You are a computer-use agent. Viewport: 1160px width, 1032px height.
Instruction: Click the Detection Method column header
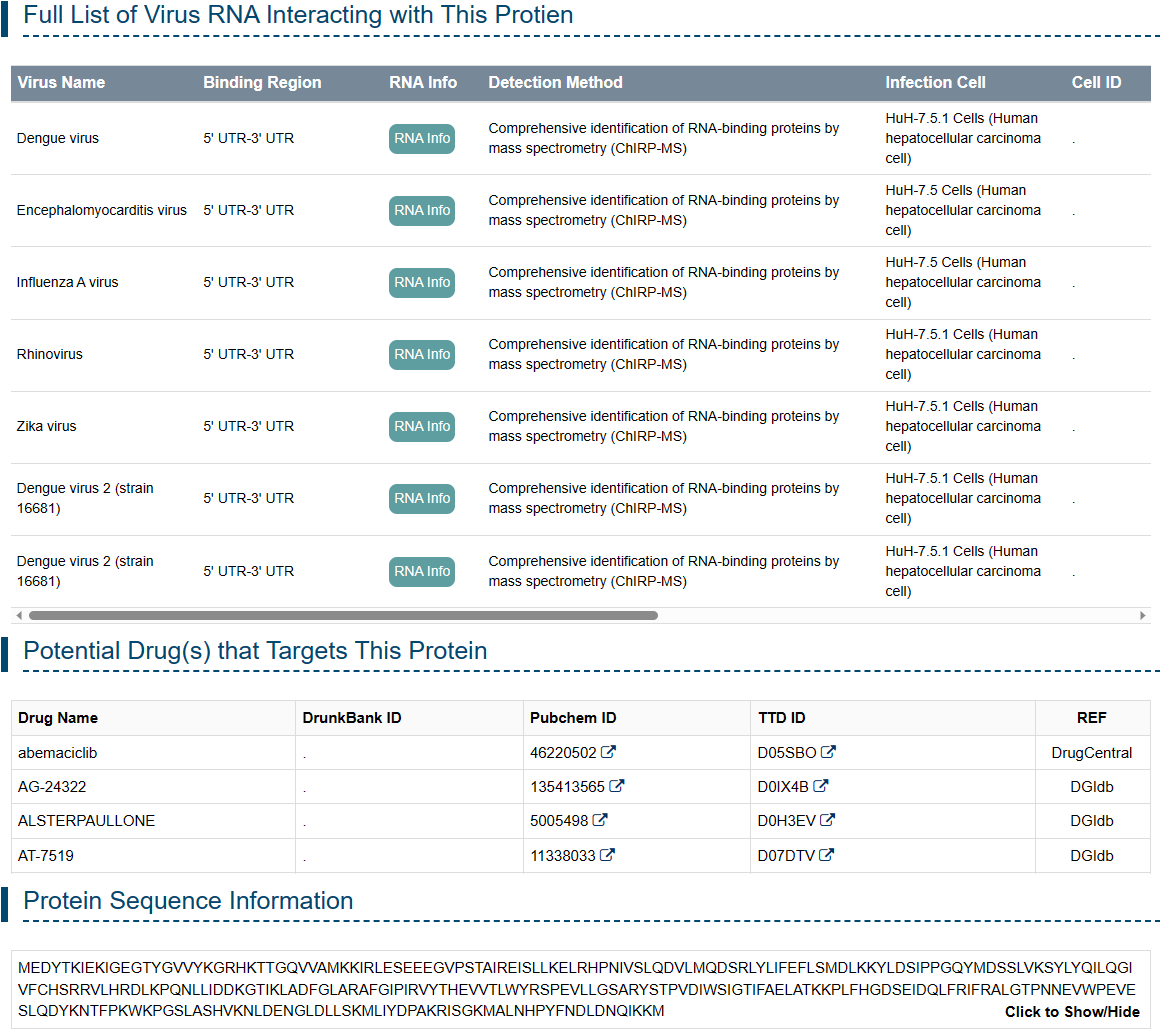(x=555, y=83)
